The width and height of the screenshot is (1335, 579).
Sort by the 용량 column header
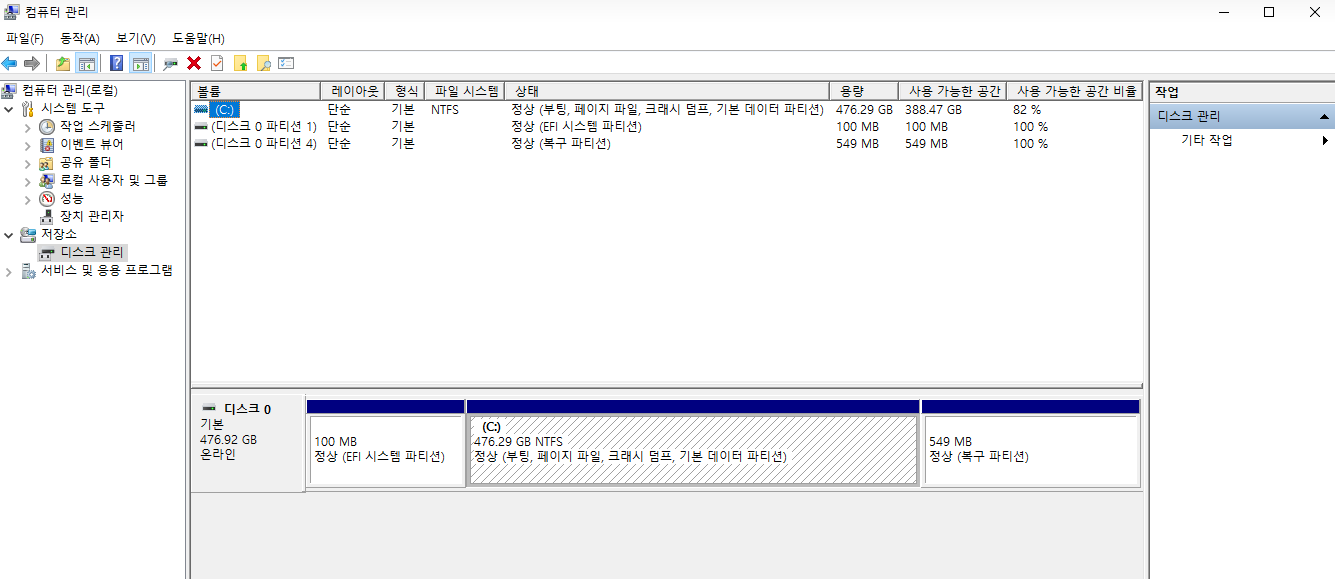864,91
